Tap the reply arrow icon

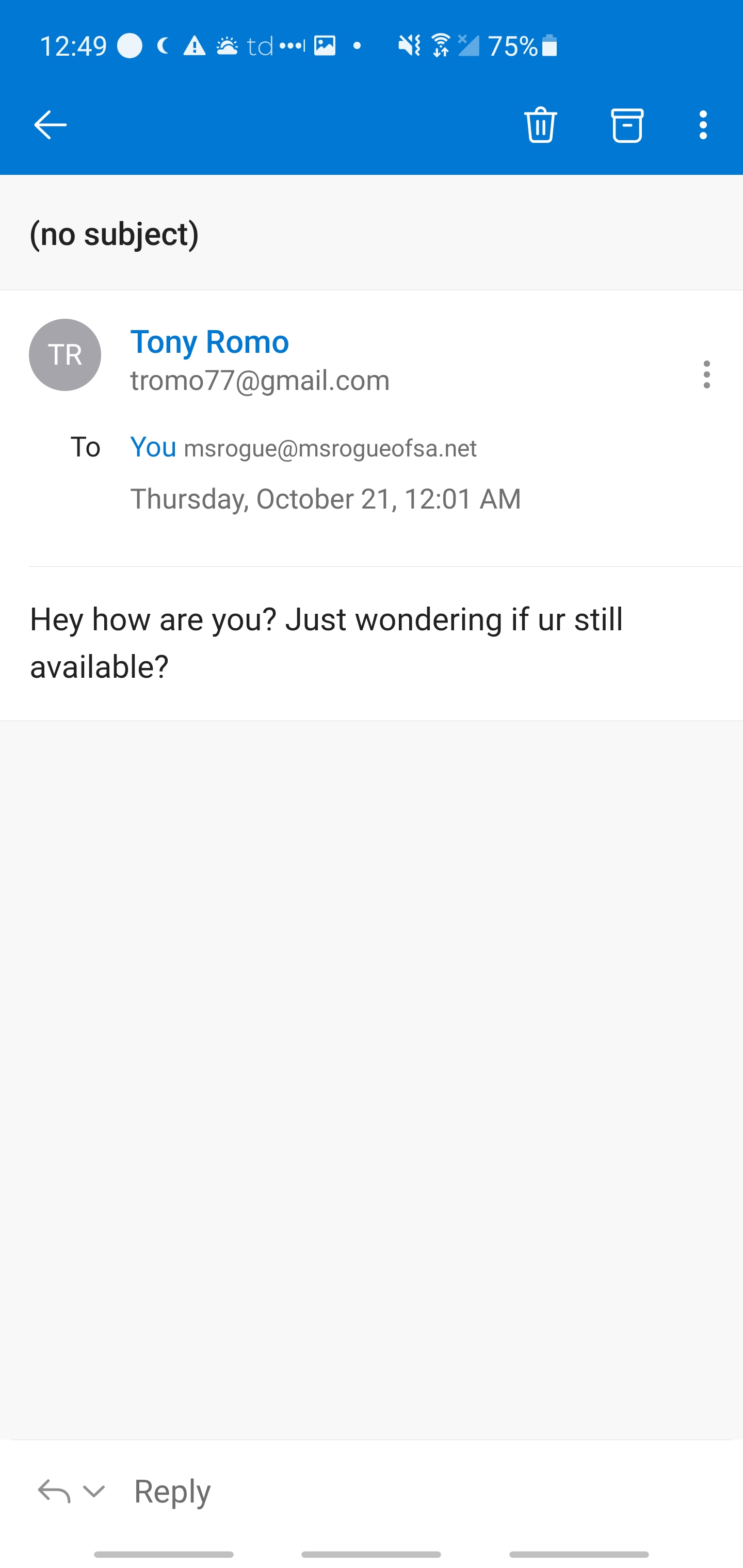54,1491
